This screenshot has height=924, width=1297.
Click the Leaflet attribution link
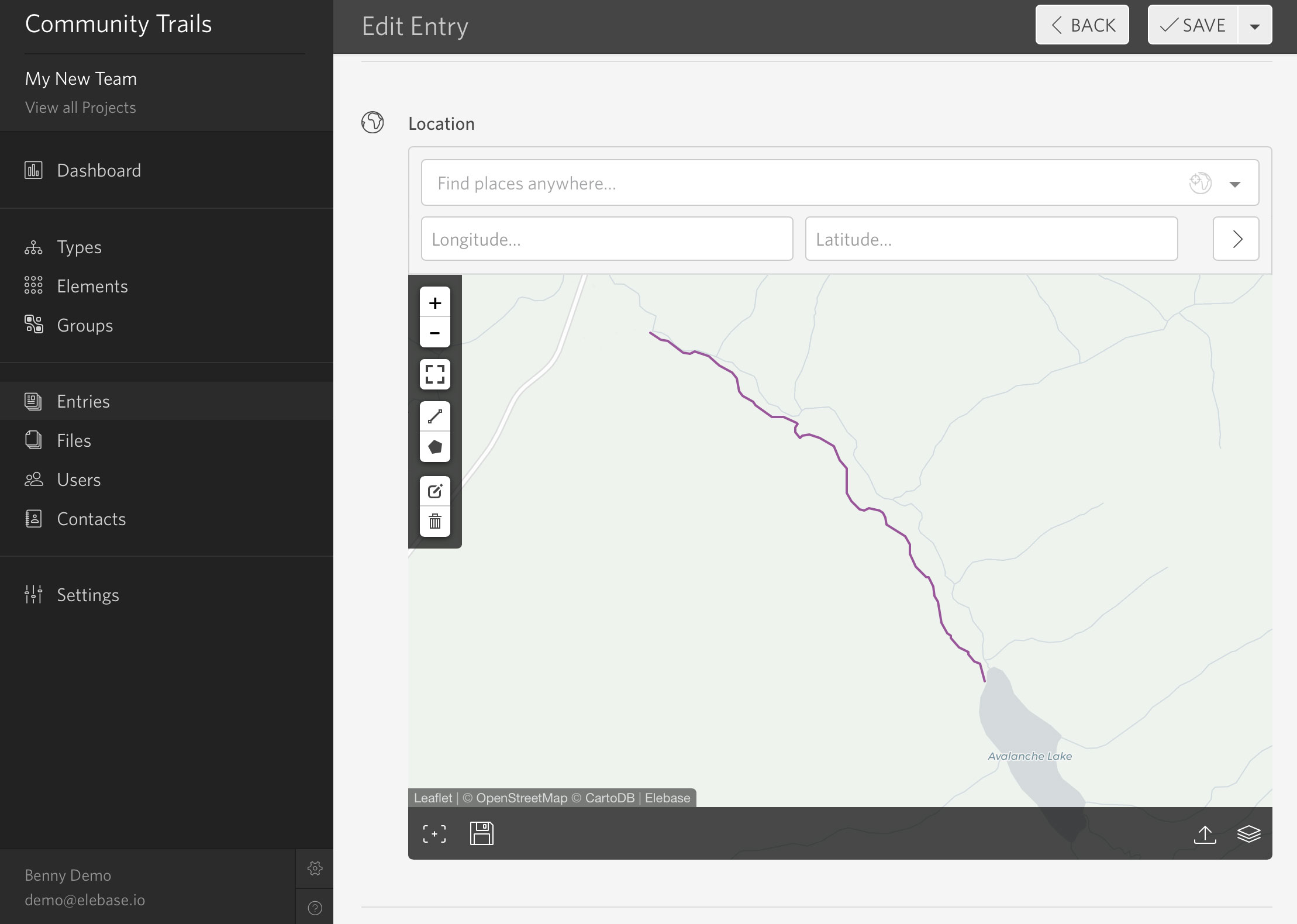(433, 798)
